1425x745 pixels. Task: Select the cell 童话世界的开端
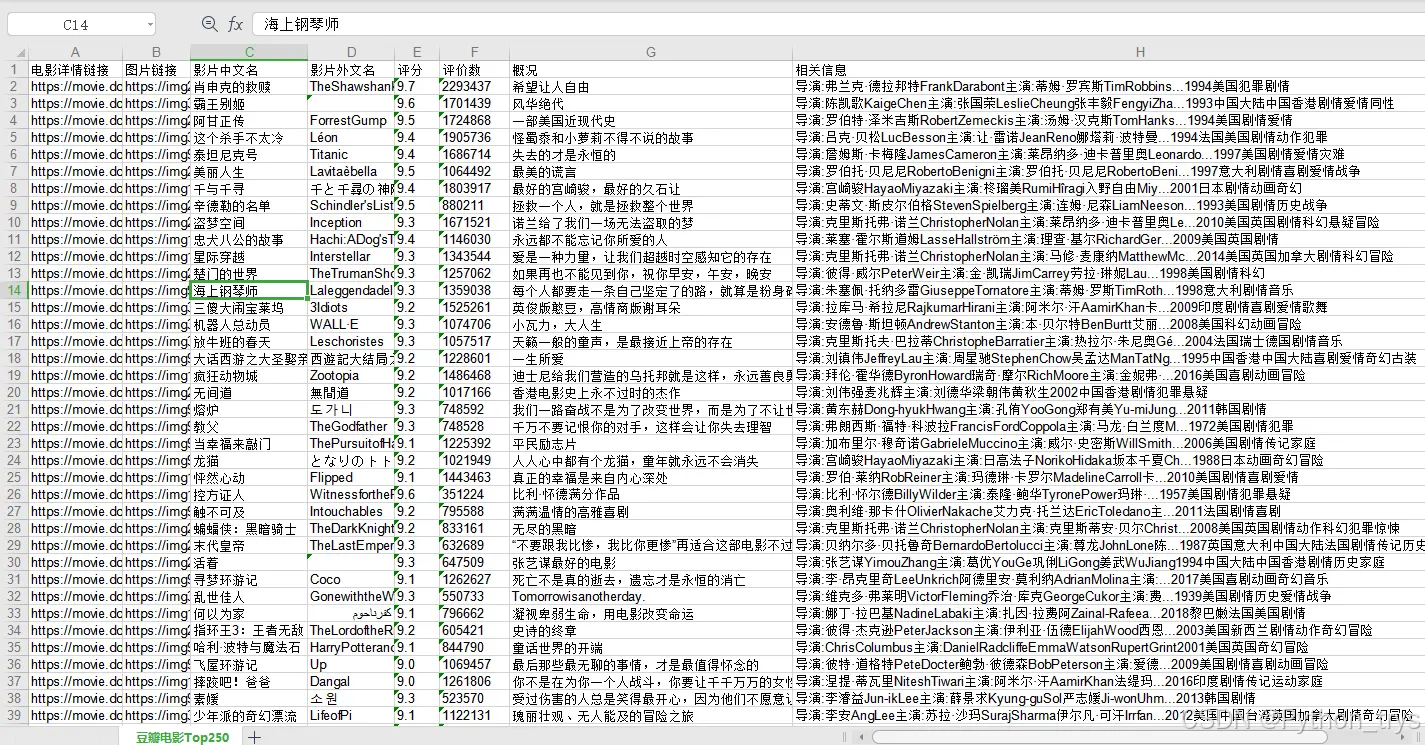[651, 648]
